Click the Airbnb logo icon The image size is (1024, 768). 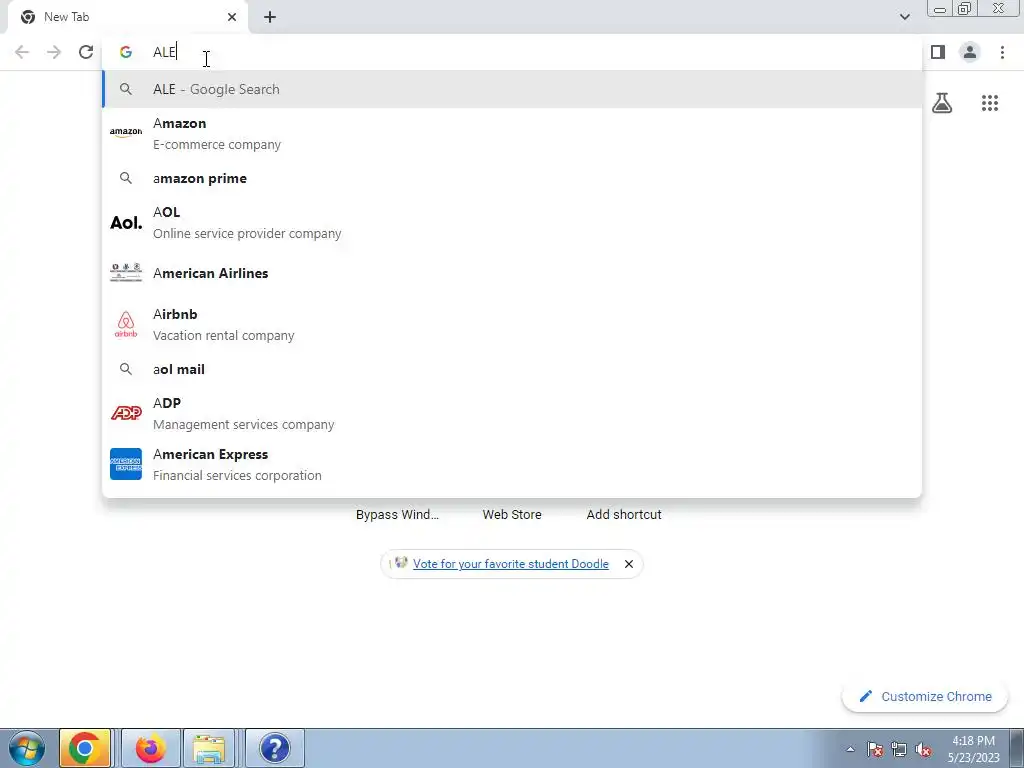[126, 325]
